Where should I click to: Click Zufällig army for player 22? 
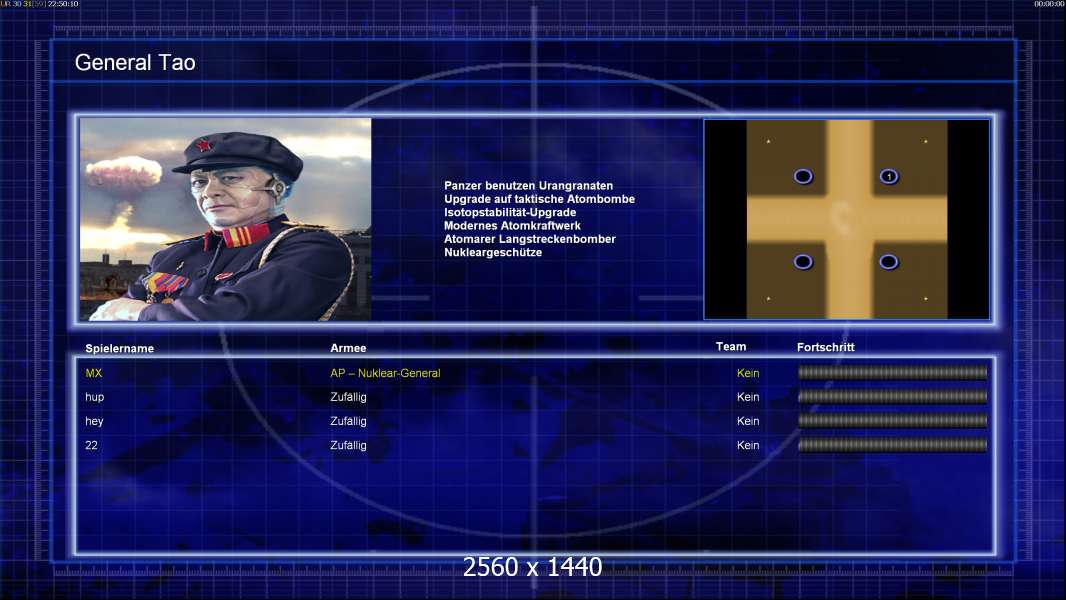click(348, 445)
